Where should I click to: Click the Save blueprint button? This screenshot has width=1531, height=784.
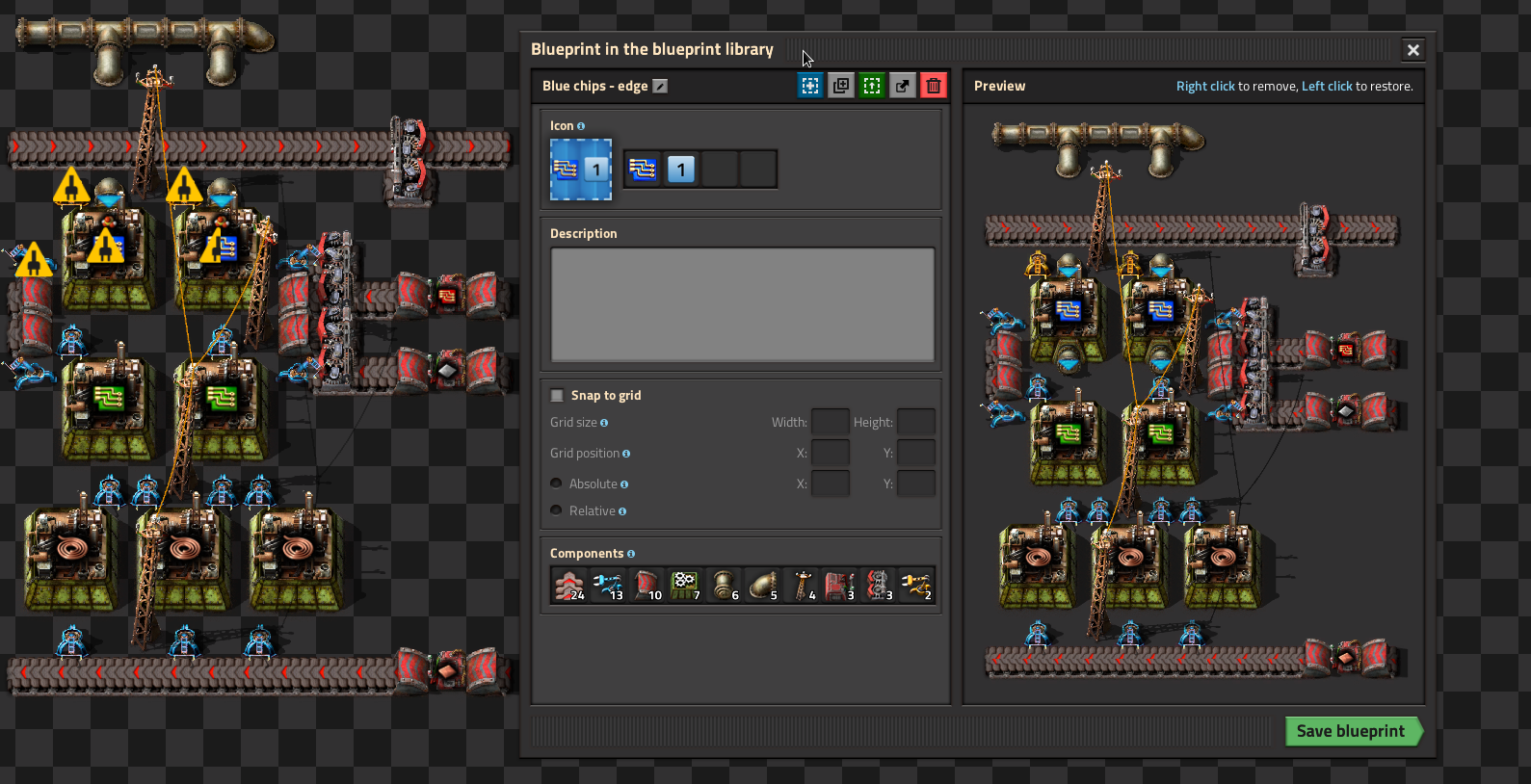[1354, 731]
